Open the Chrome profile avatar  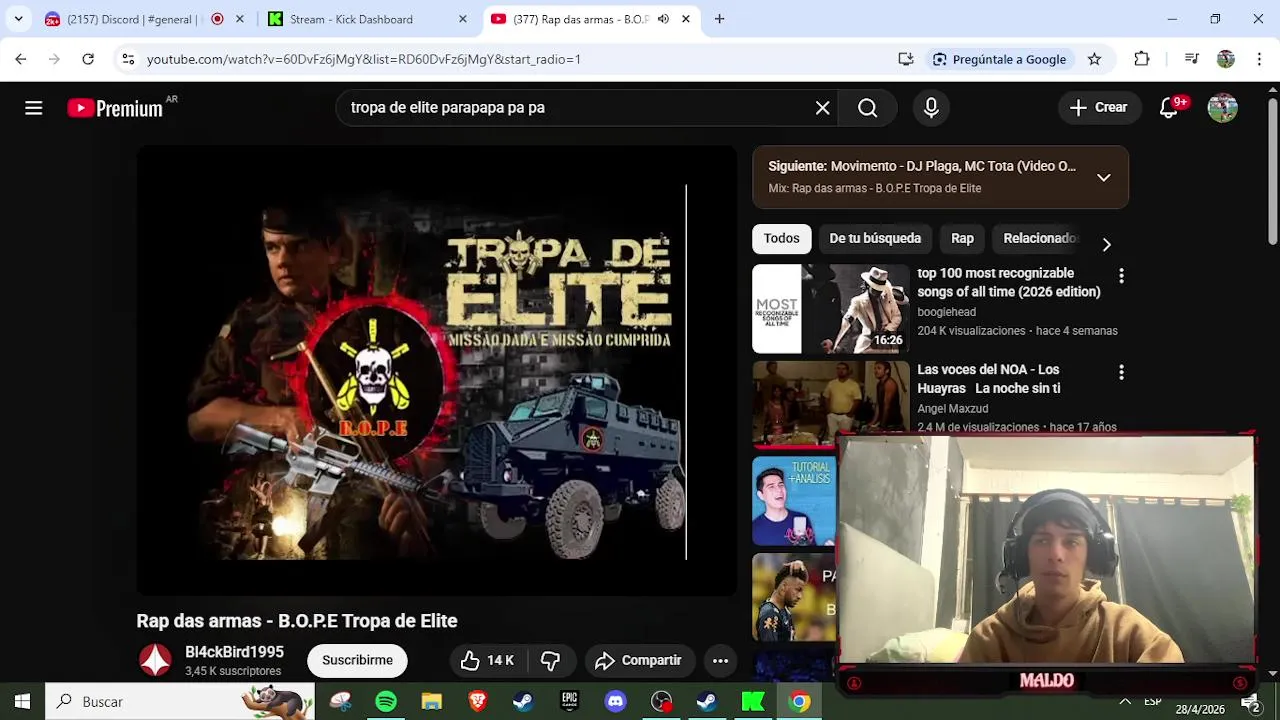click(x=1226, y=59)
